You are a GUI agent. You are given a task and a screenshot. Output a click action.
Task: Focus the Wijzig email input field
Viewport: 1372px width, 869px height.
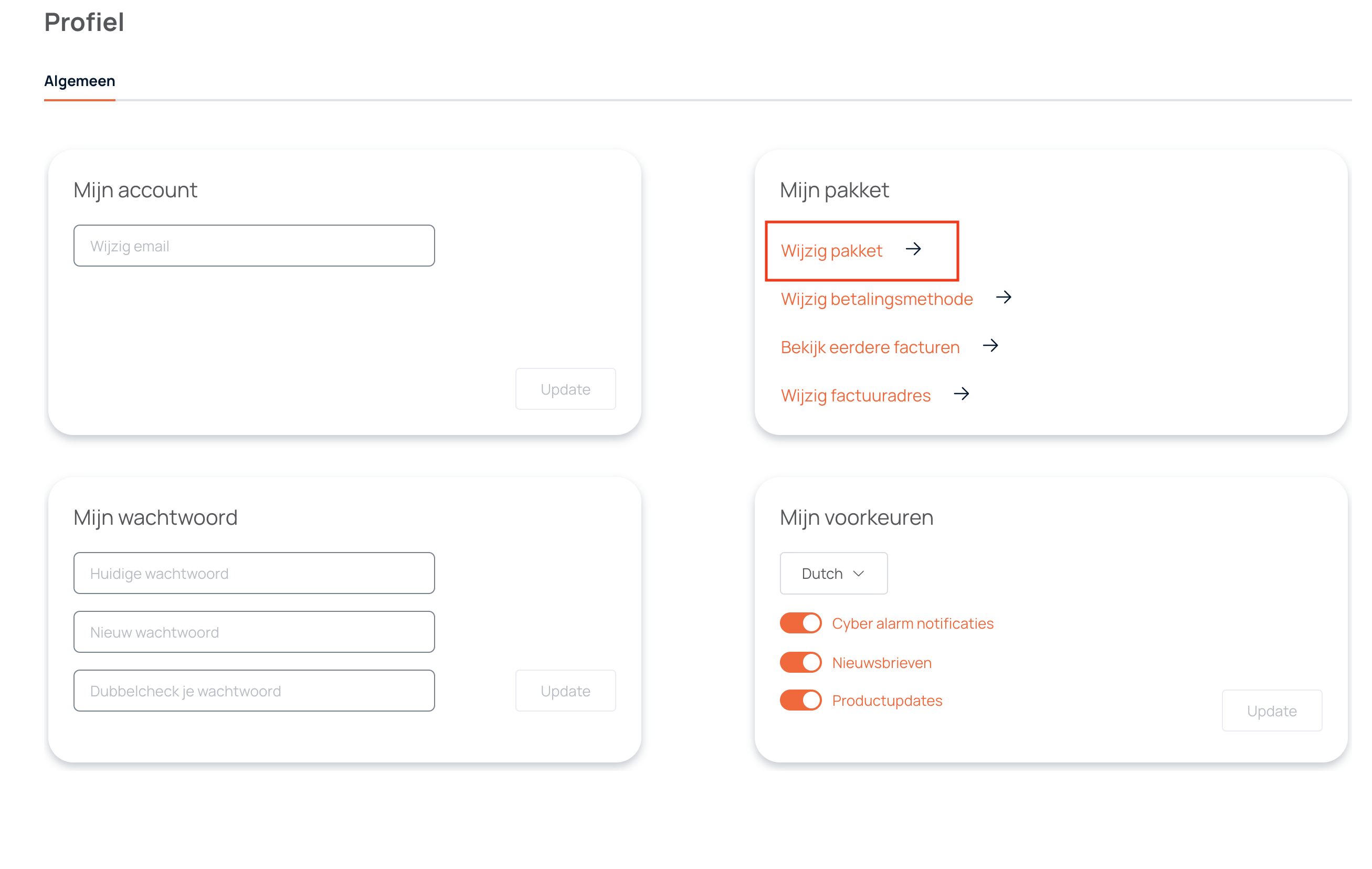click(x=254, y=246)
